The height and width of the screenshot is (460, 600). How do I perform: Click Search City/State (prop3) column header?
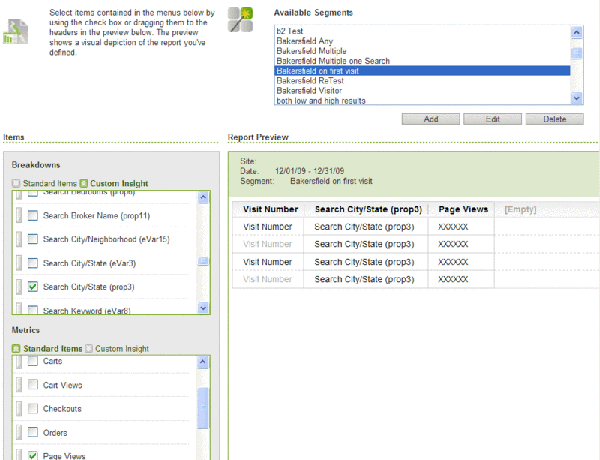[x=368, y=209]
